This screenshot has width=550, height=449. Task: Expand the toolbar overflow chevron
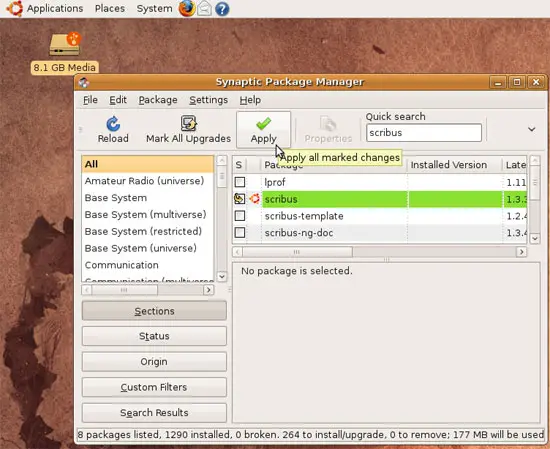[x=532, y=129]
